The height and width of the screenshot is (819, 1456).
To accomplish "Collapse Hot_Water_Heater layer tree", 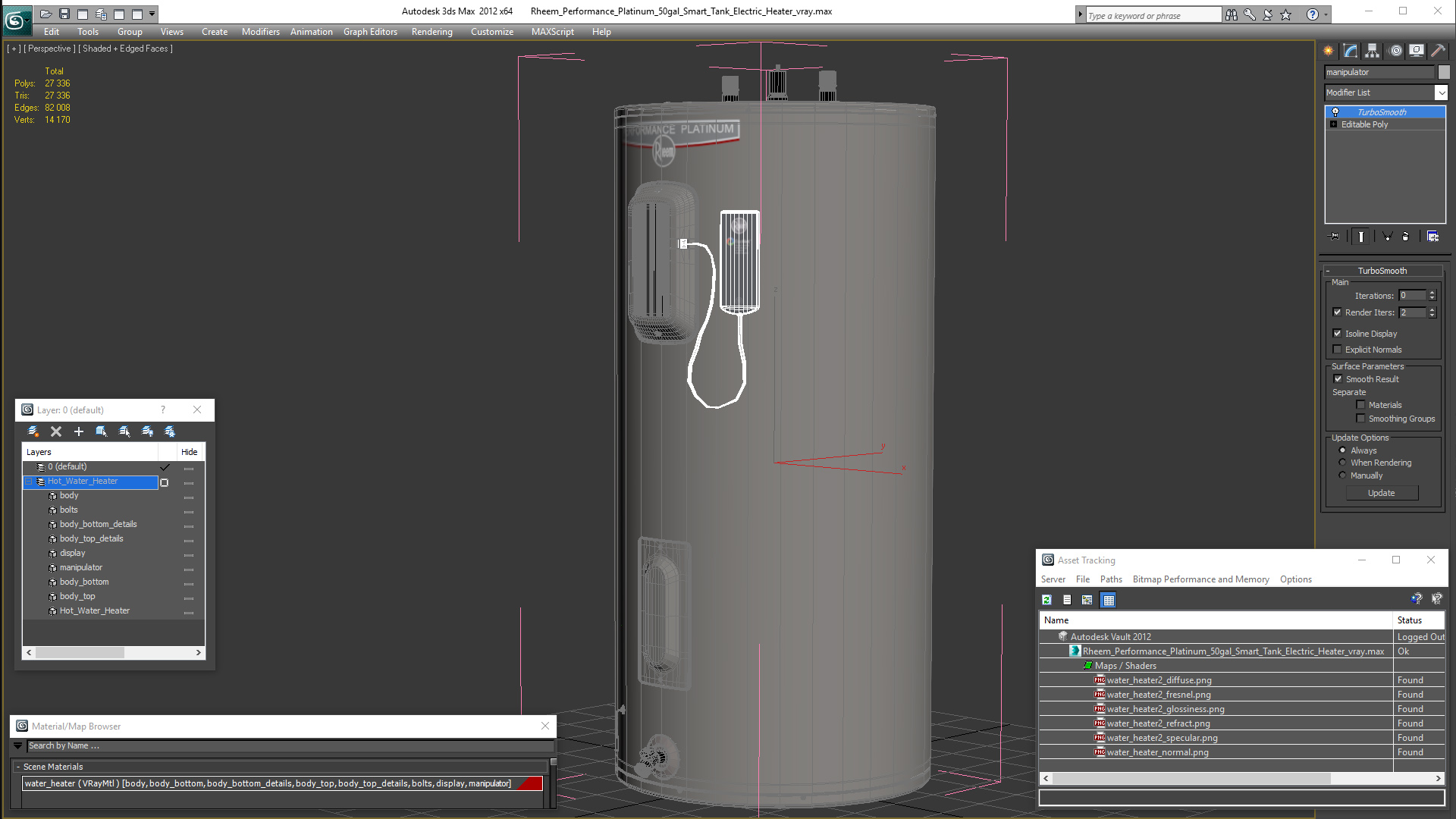I will [x=29, y=482].
